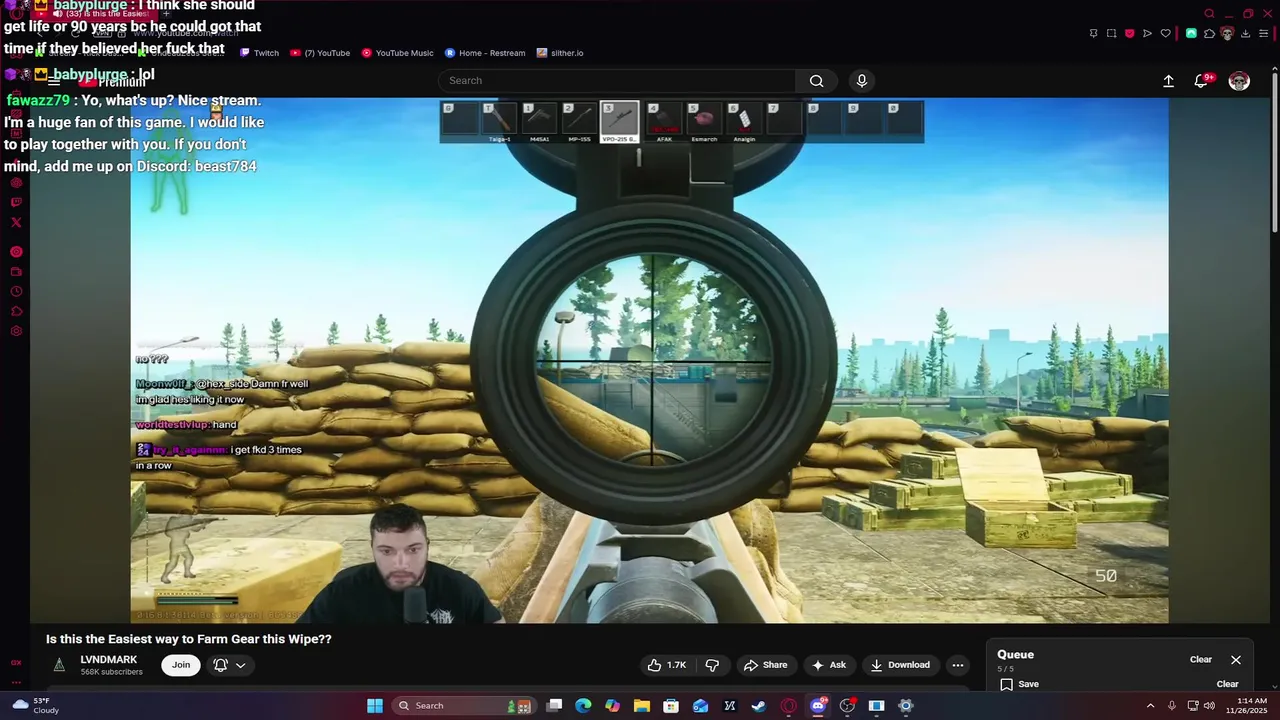The width and height of the screenshot is (1280, 720).
Task: Click the Opera tab search magnifier
Action: (x=1209, y=14)
